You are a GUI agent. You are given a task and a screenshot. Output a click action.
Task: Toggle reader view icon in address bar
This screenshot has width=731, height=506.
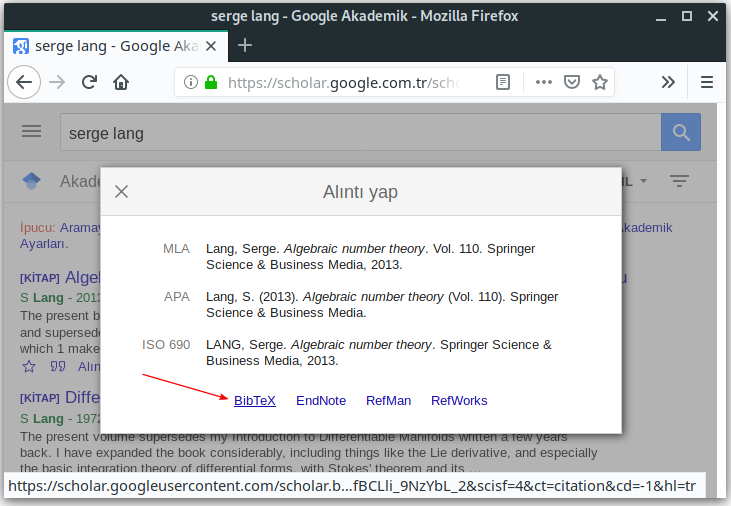tap(503, 83)
